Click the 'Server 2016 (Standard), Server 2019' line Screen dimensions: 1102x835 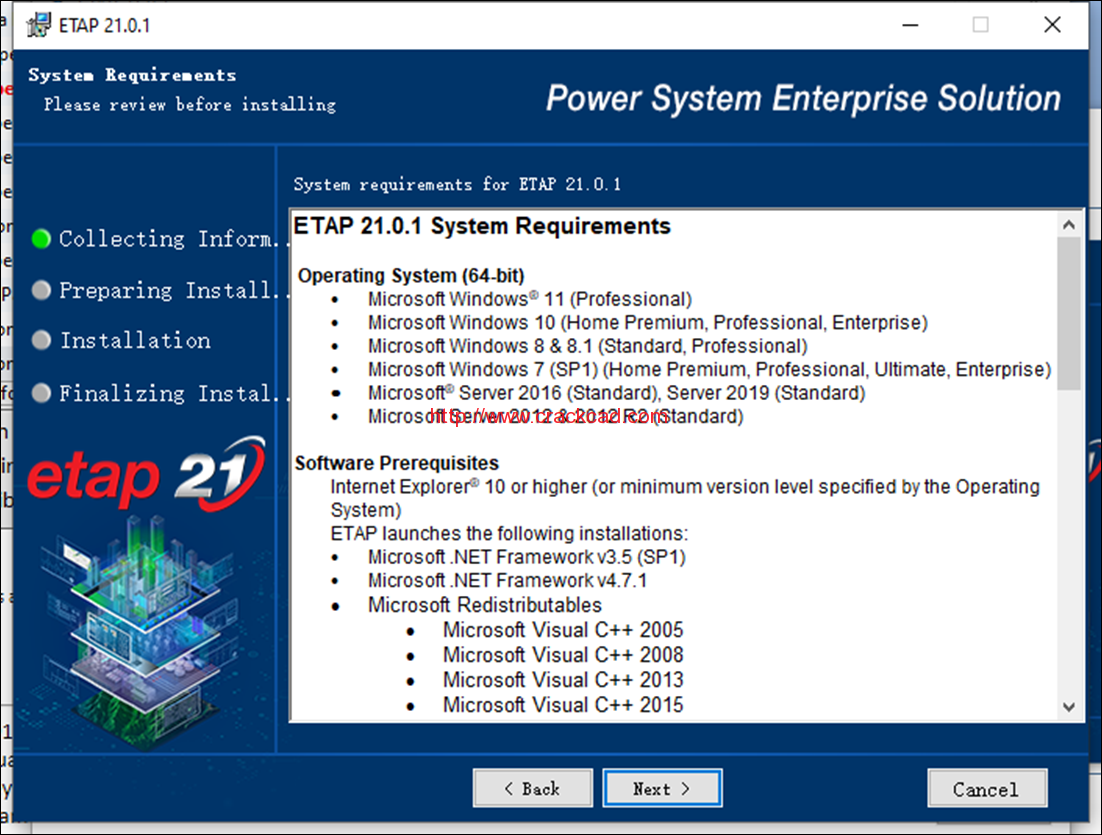[616, 393]
